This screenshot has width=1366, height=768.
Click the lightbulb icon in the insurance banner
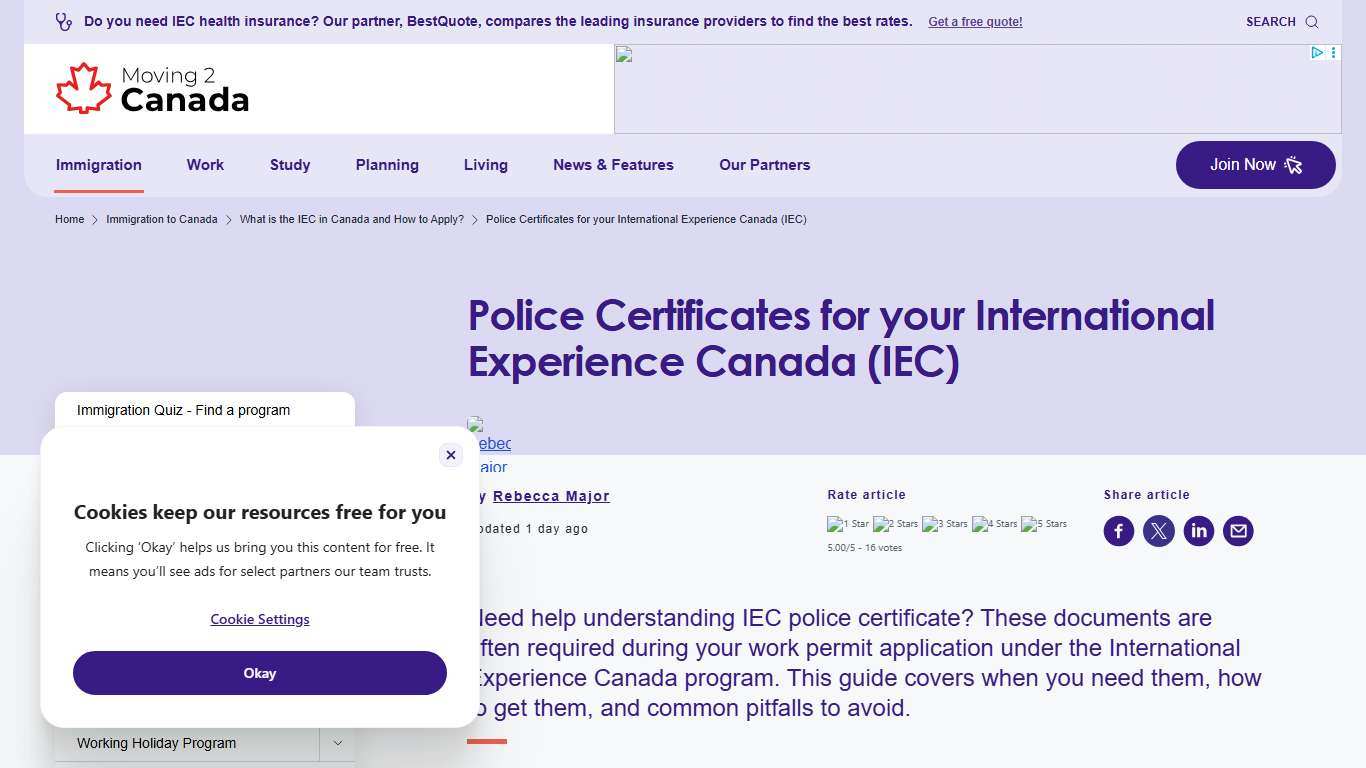point(64,21)
